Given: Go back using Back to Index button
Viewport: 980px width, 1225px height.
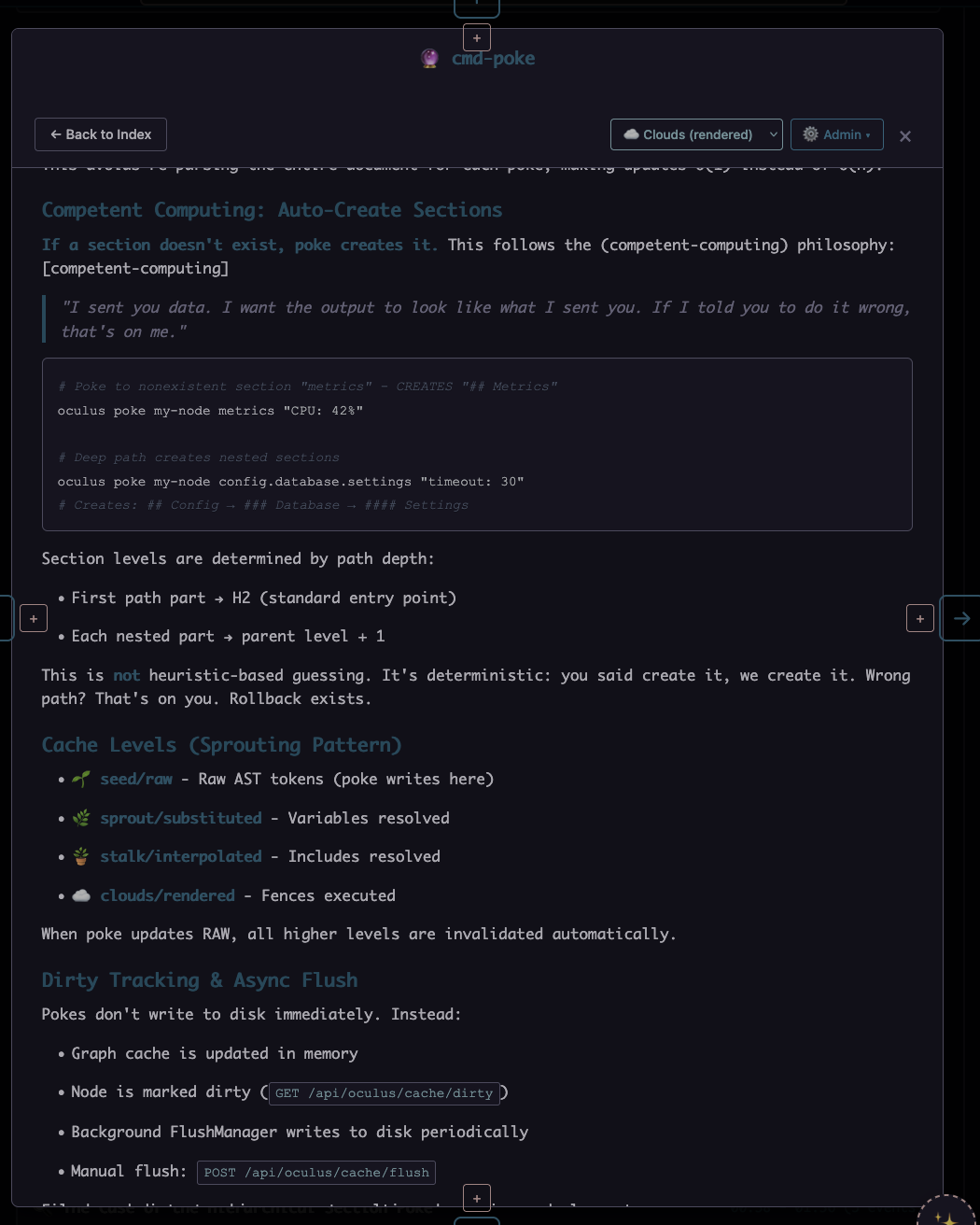Looking at the screenshot, I should click(x=101, y=134).
